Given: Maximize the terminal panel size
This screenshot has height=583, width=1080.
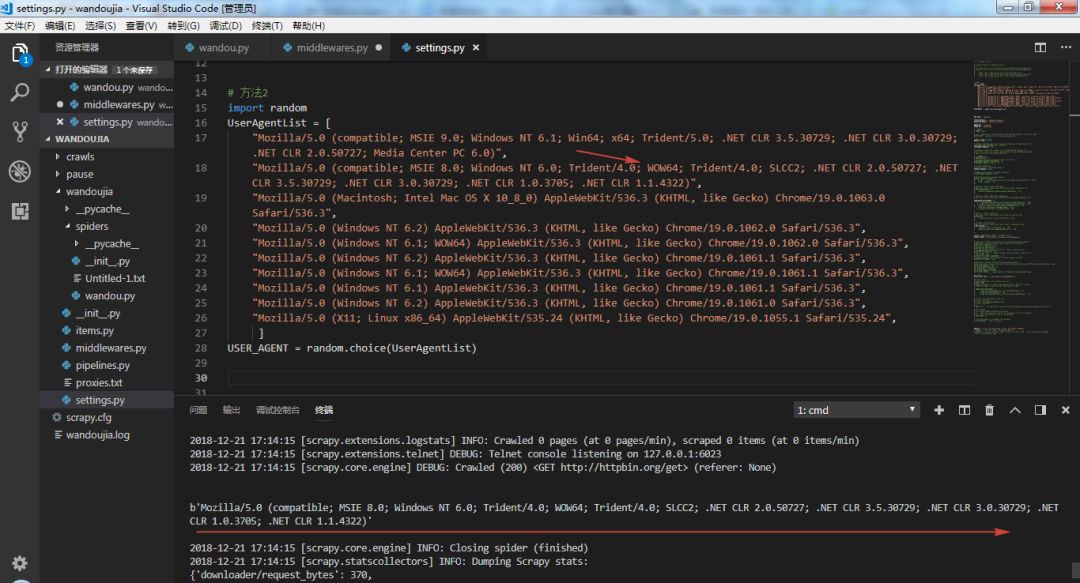Looking at the screenshot, I should 1015,410.
